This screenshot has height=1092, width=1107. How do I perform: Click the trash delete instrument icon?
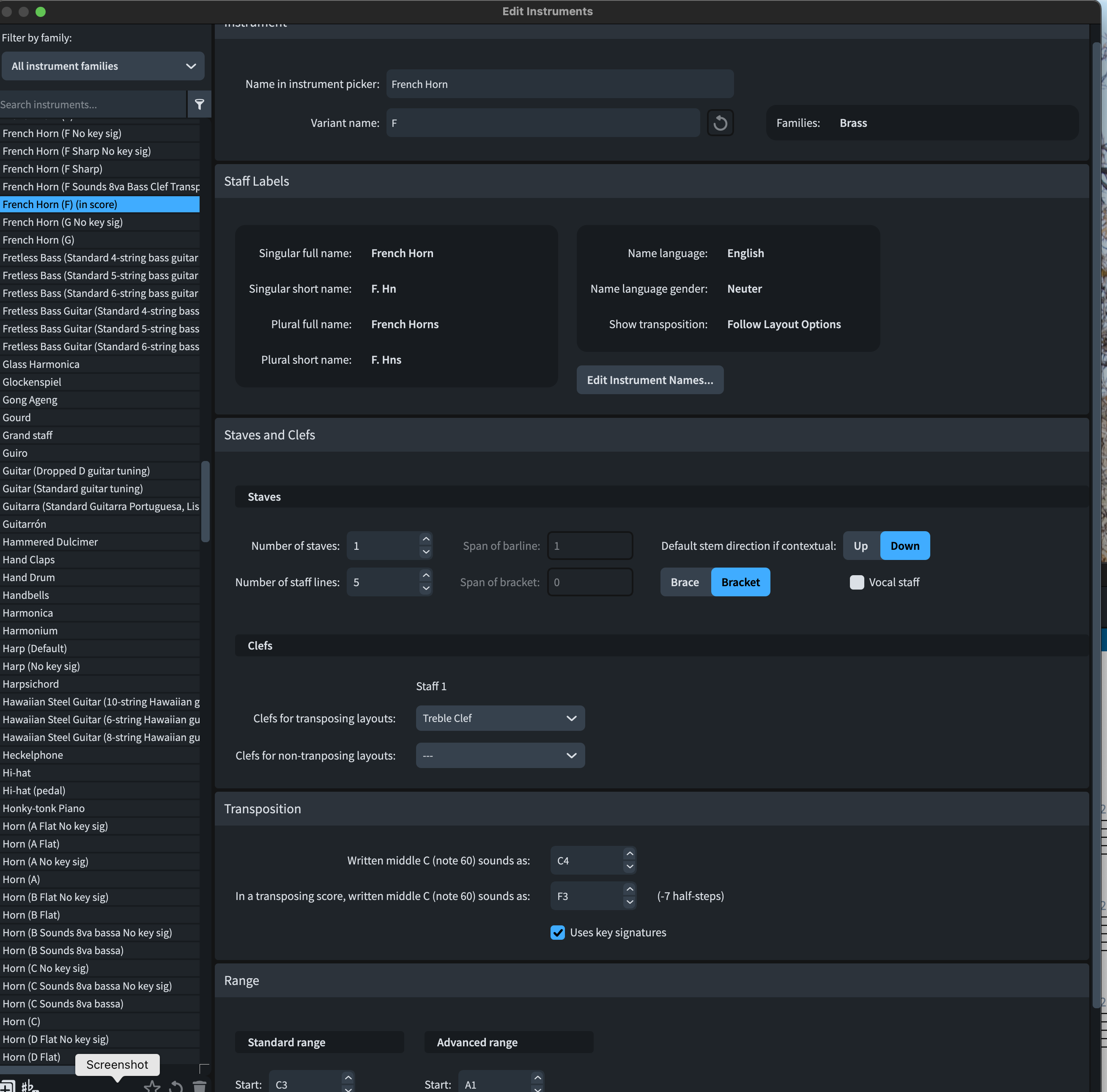[x=199, y=1086]
